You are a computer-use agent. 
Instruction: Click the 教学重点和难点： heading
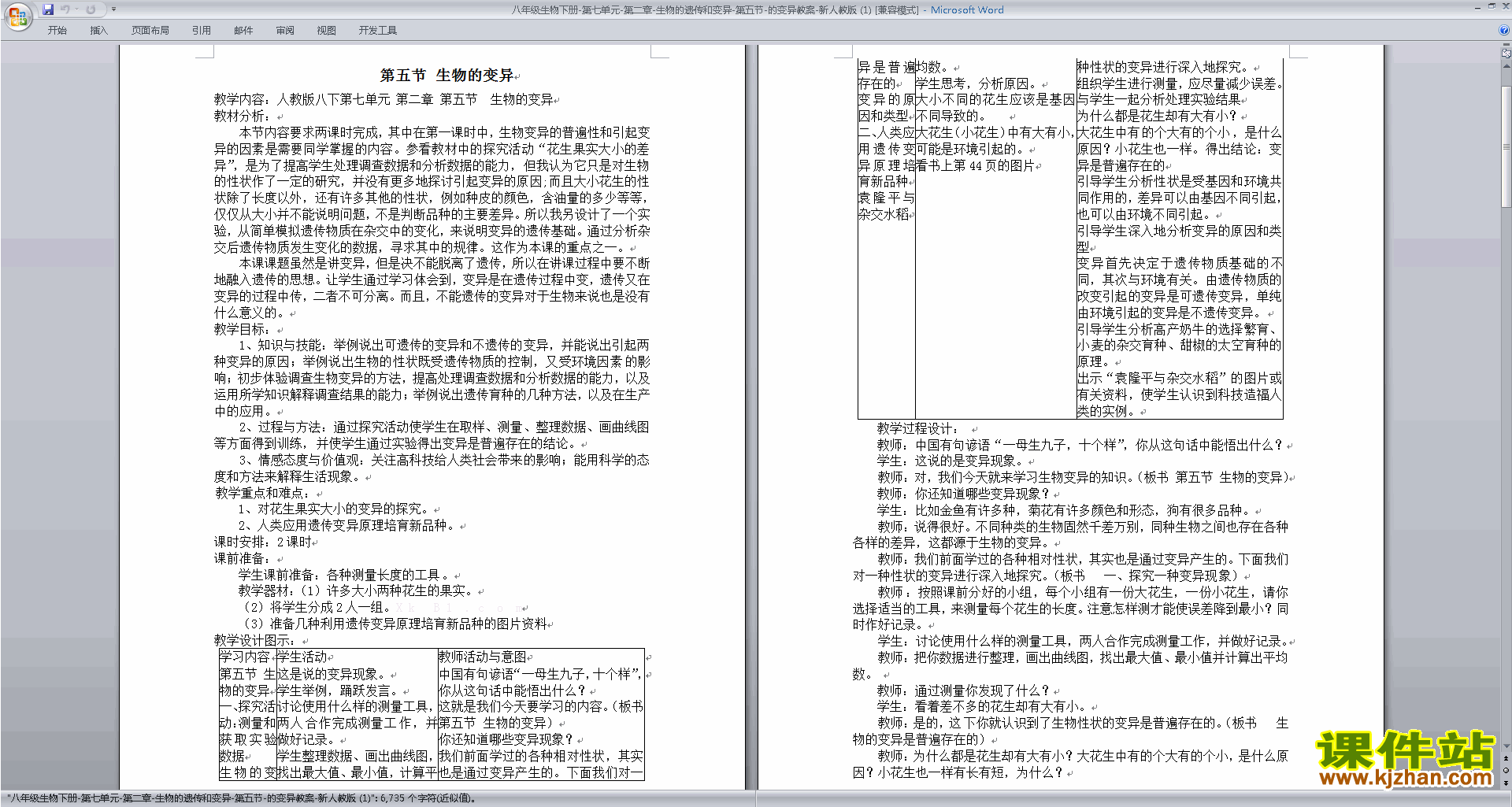[264, 493]
